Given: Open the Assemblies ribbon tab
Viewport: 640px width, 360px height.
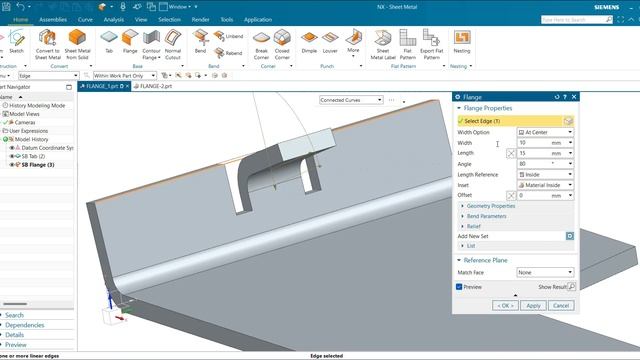Looking at the screenshot, I should click(53, 20).
